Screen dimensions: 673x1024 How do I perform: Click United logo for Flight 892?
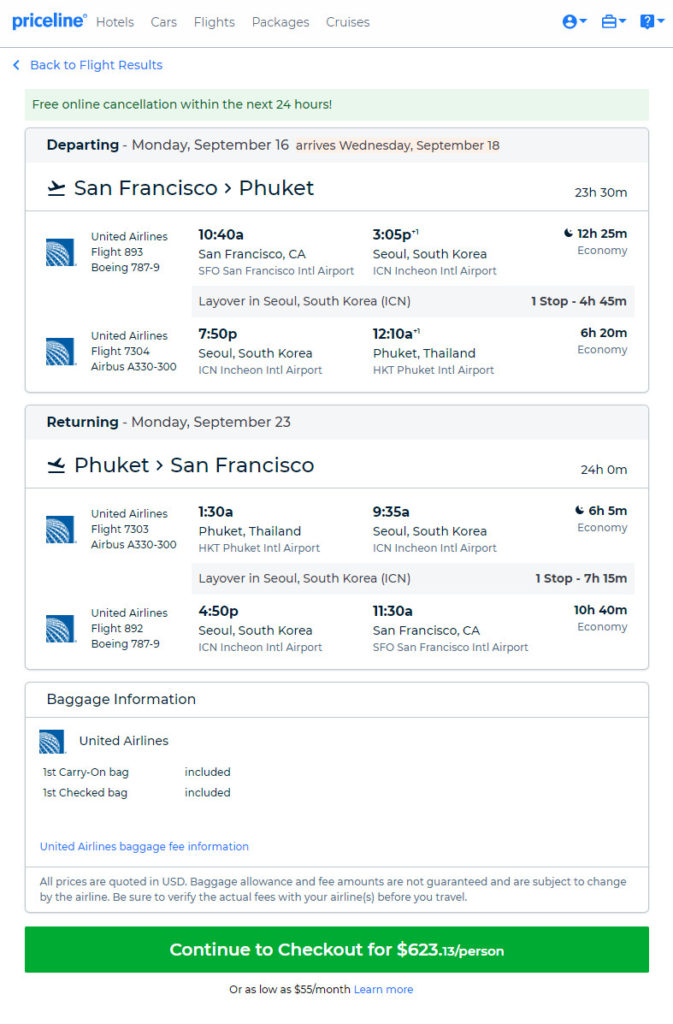tap(60, 629)
